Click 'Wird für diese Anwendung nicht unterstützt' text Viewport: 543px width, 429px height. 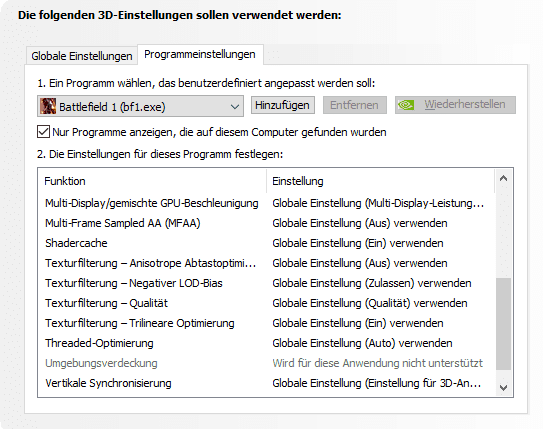(x=377, y=363)
